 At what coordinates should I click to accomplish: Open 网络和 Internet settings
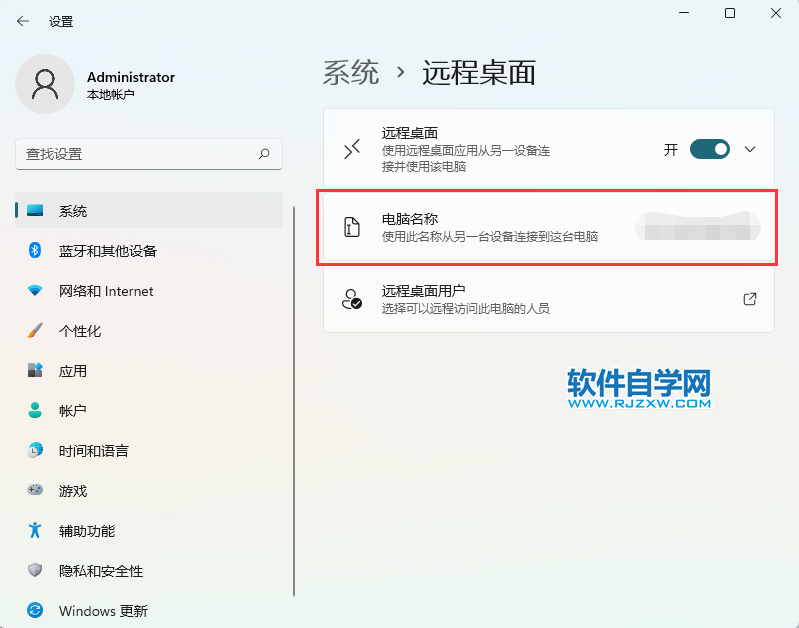point(149,291)
